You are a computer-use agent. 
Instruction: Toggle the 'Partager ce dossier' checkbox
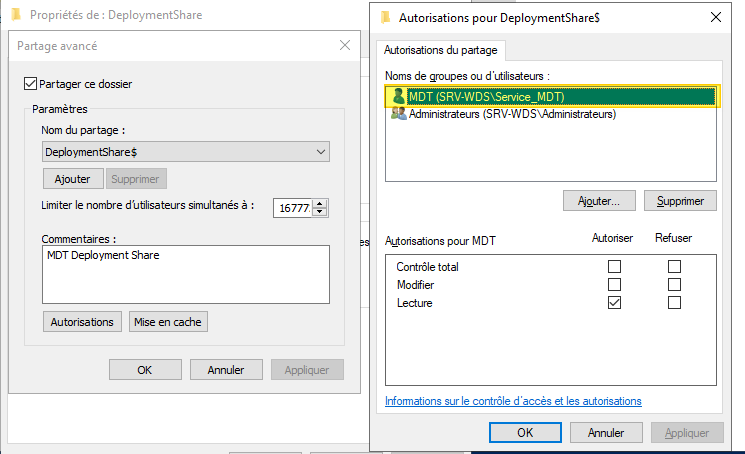[x=30, y=84]
